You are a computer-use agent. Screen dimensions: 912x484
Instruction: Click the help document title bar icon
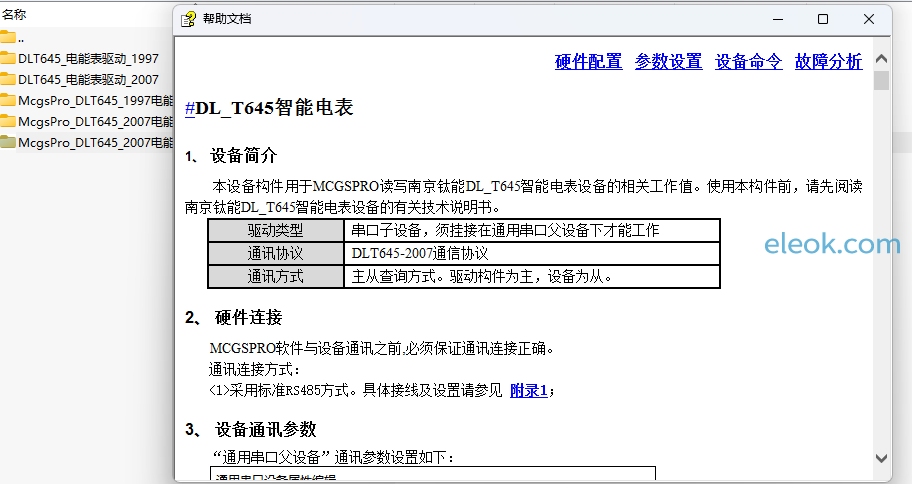[x=188, y=19]
